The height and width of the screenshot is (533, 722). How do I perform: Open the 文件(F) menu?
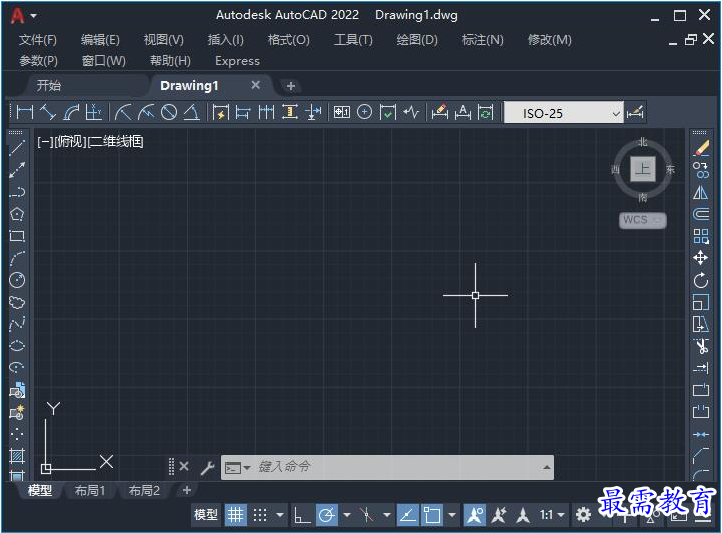coord(38,40)
